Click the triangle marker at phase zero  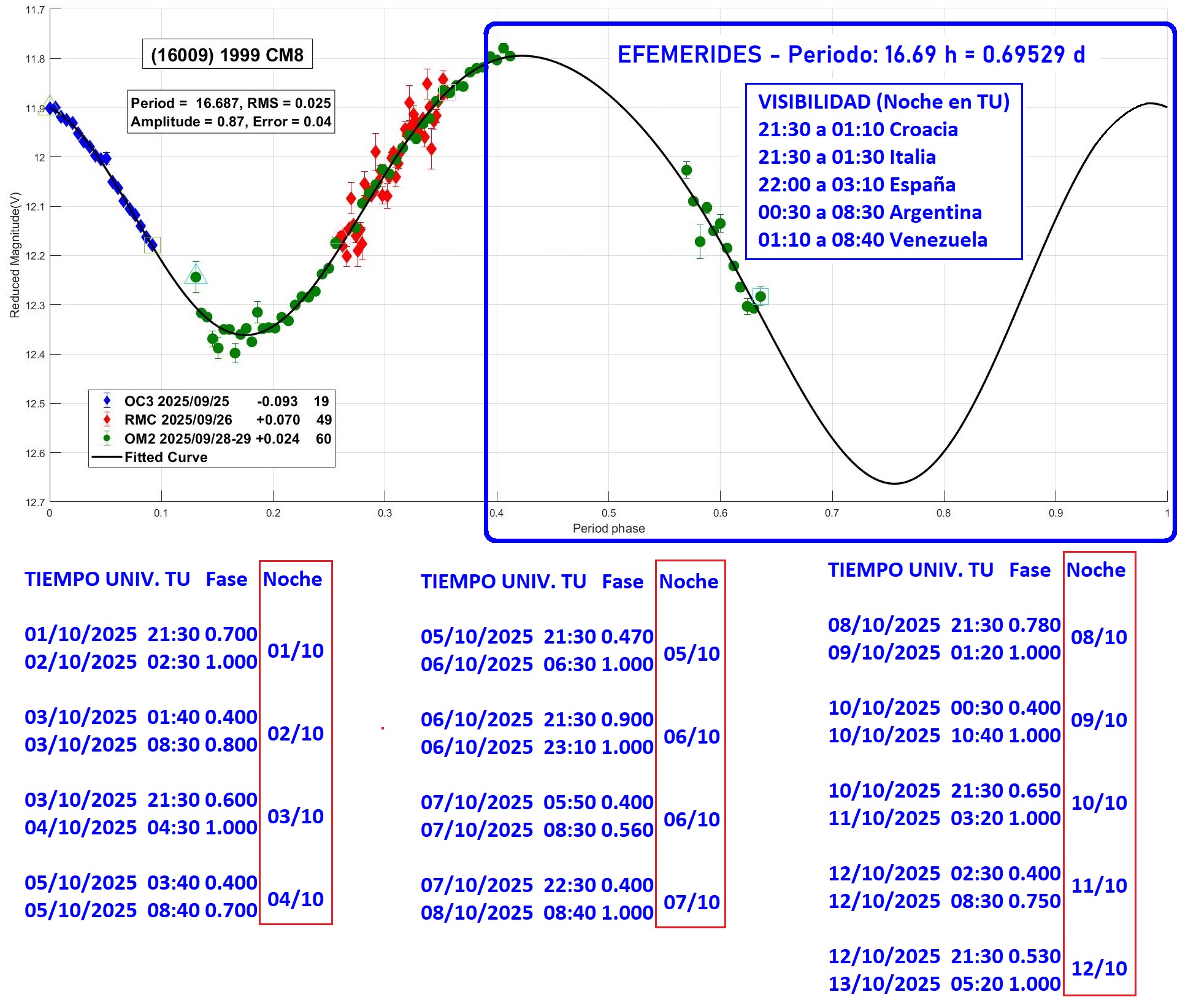pos(50,106)
